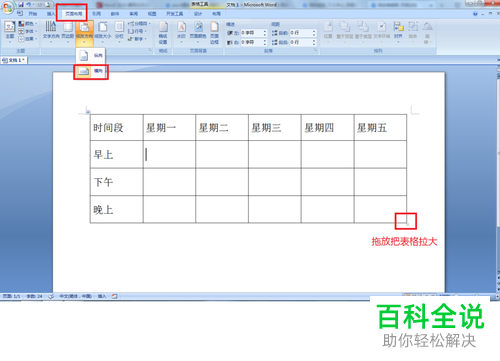This screenshot has height=361, width=500.
Task: Click Bring to Front (置于顶层)
Action: click(x=345, y=32)
